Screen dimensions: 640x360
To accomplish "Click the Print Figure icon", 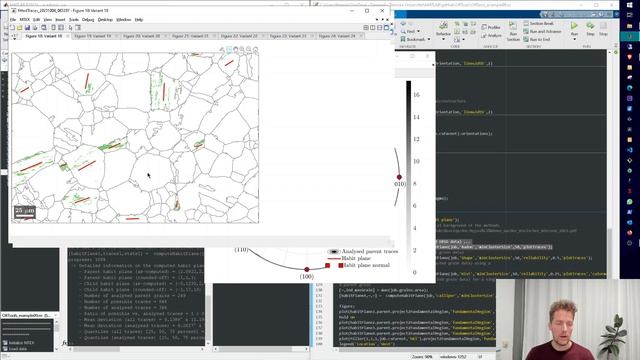I will (x=35, y=28).
